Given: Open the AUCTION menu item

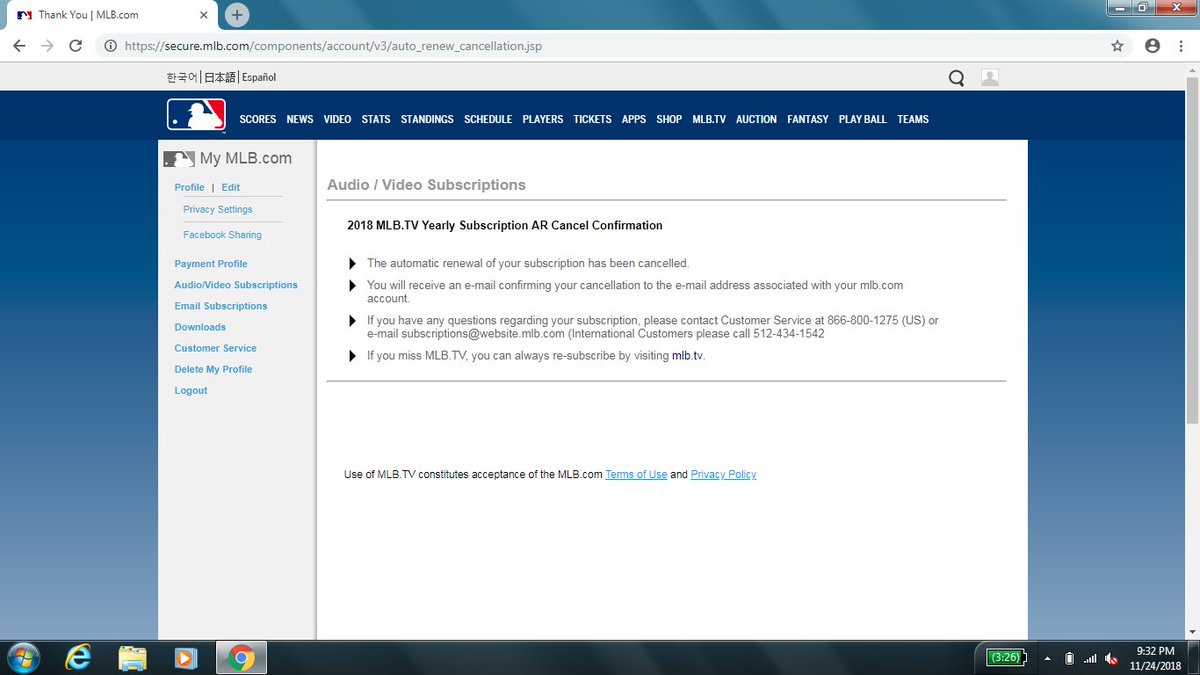Looking at the screenshot, I should 756,119.
